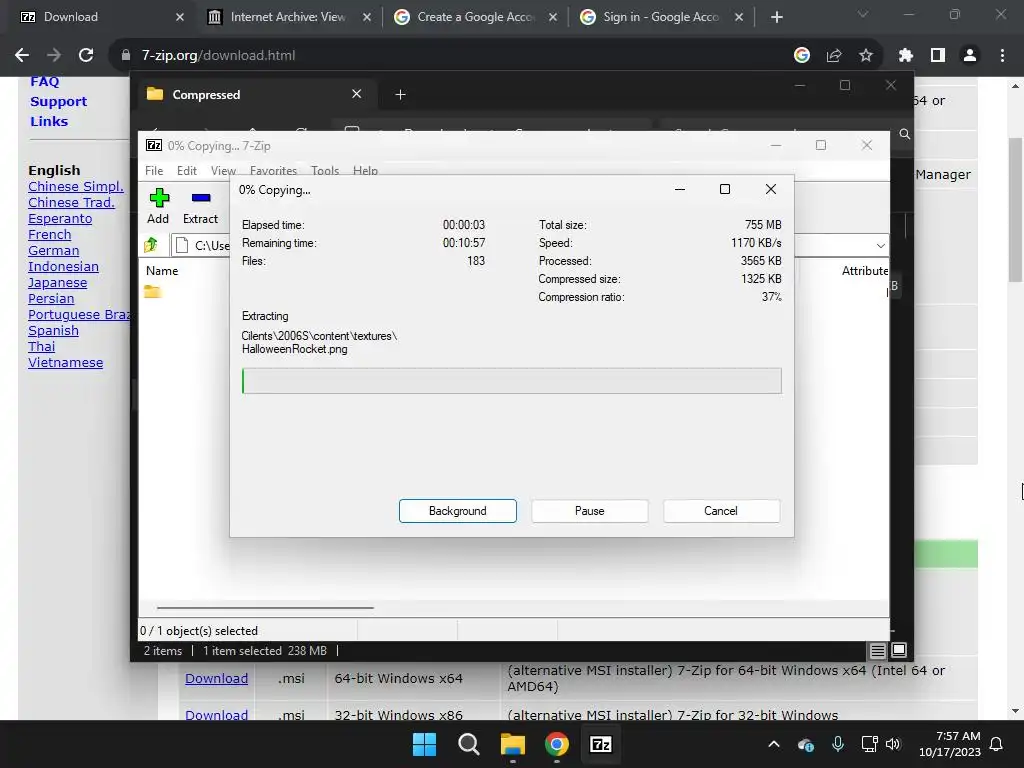
Task: Expand the 7-Zip address path dropdown
Action: (x=880, y=246)
